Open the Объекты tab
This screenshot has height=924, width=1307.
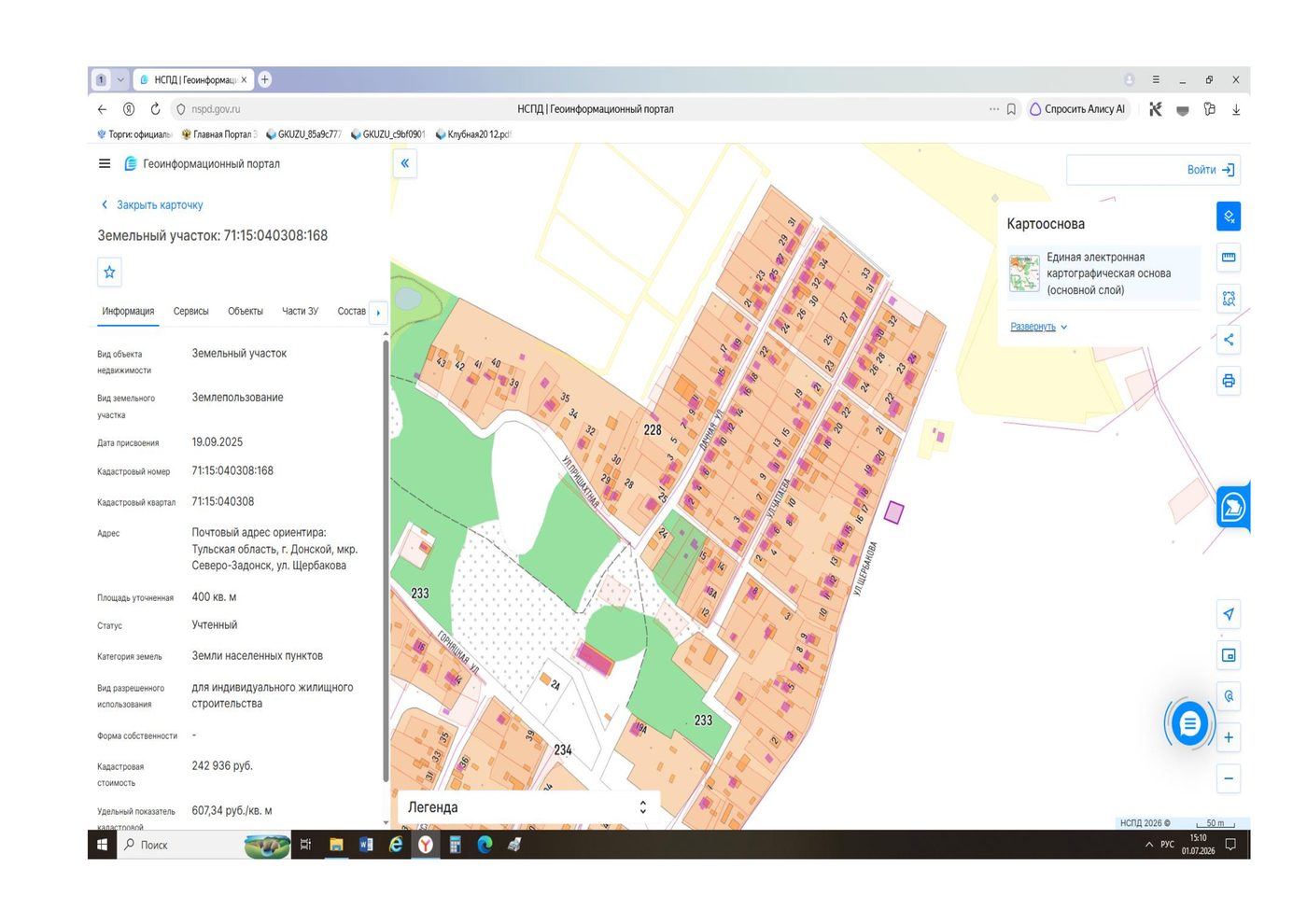tap(246, 312)
